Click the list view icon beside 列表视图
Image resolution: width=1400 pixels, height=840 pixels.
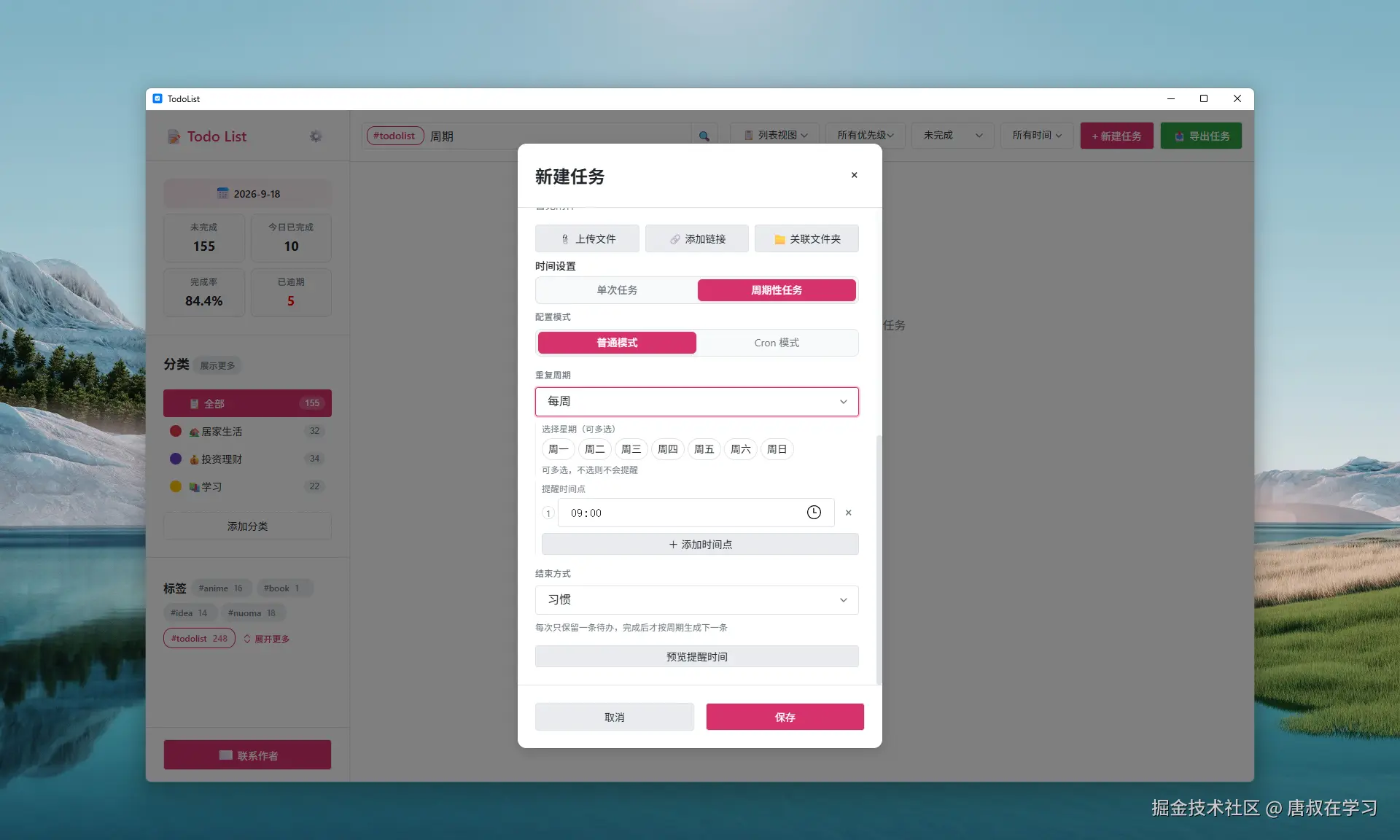point(749,136)
